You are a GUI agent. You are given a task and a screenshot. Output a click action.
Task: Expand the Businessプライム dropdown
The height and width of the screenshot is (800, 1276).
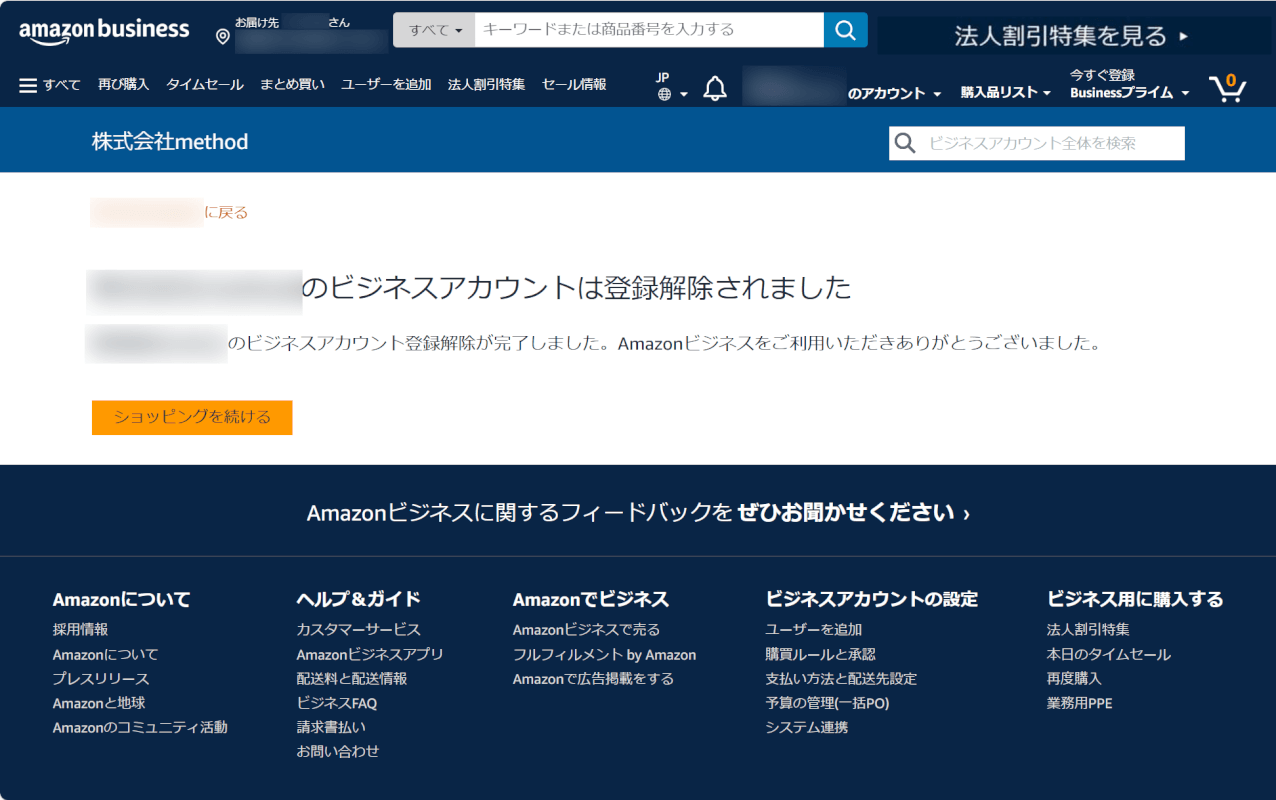1130,93
